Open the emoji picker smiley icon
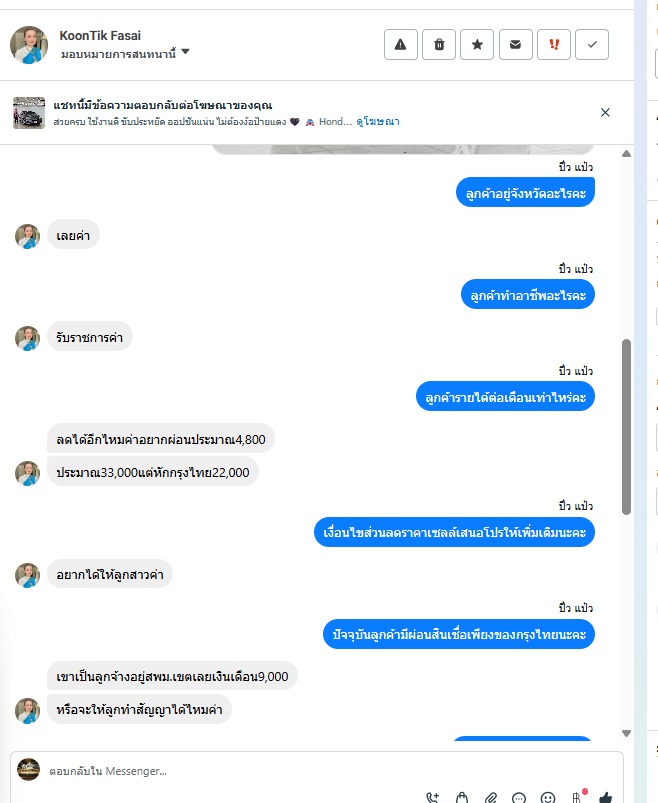 [x=548, y=797]
